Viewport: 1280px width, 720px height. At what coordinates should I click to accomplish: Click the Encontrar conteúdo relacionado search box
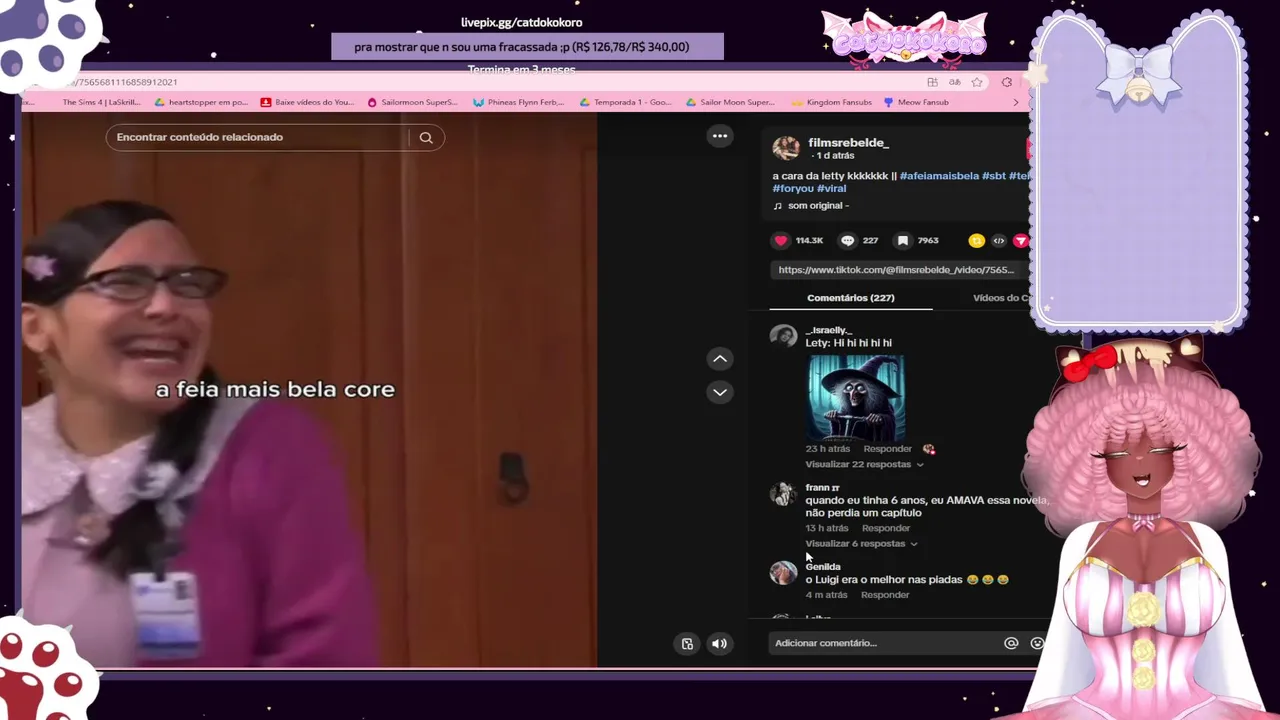coord(258,137)
